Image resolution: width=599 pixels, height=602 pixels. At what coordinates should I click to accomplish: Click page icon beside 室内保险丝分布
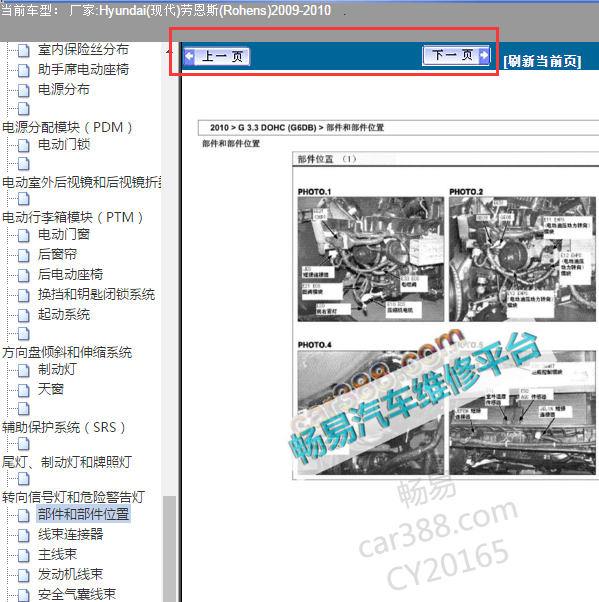pyautogui.click(x=24, y=50)
